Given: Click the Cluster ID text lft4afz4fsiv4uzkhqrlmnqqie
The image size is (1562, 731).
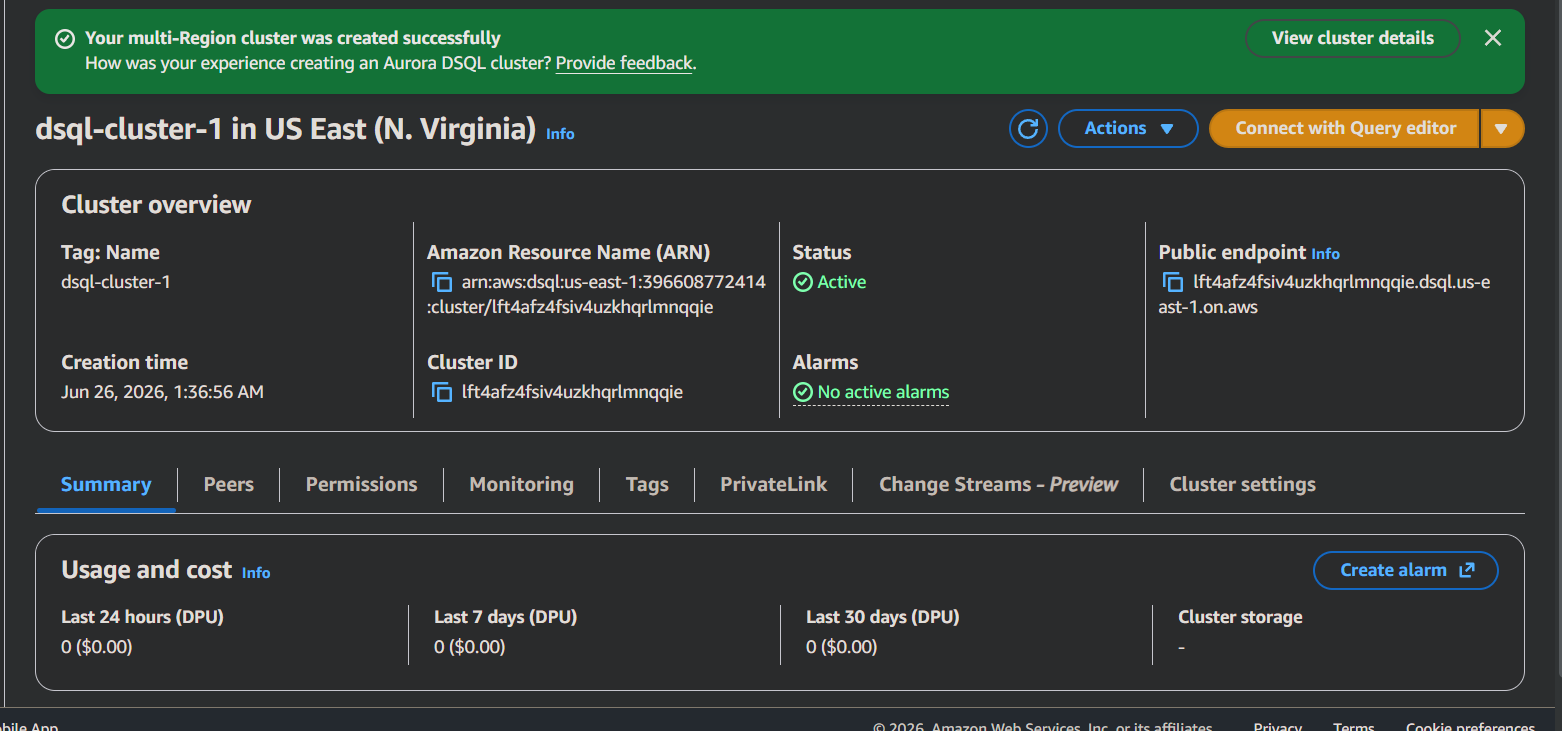Looking at the screenshot, I should click(572, 392).
